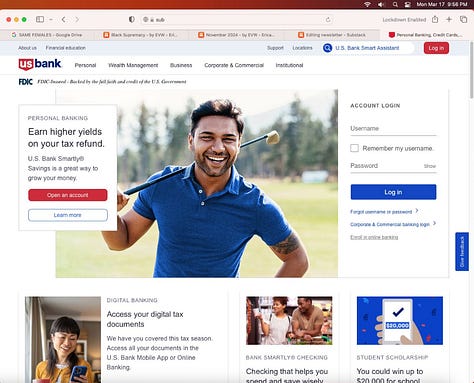Select the Personal Banking, Credit Cards tab

pyautogui.click(x=426, y=35)
